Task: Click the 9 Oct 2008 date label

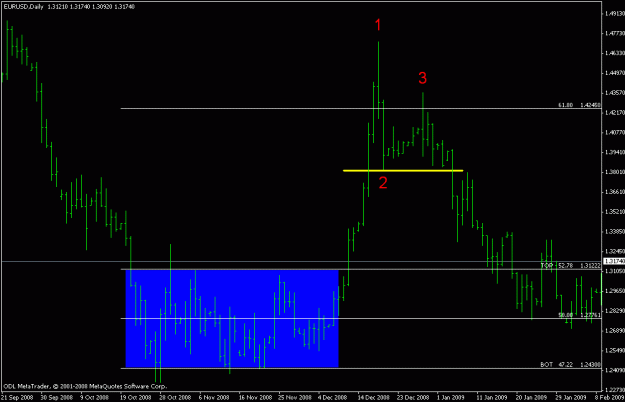Action: coord(94,397)
